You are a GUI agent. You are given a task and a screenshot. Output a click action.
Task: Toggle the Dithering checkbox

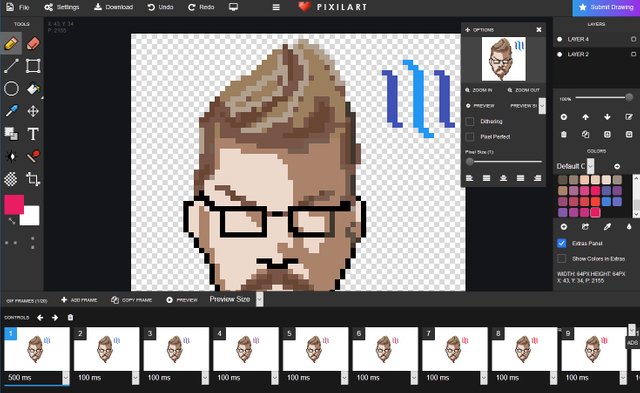470,121
